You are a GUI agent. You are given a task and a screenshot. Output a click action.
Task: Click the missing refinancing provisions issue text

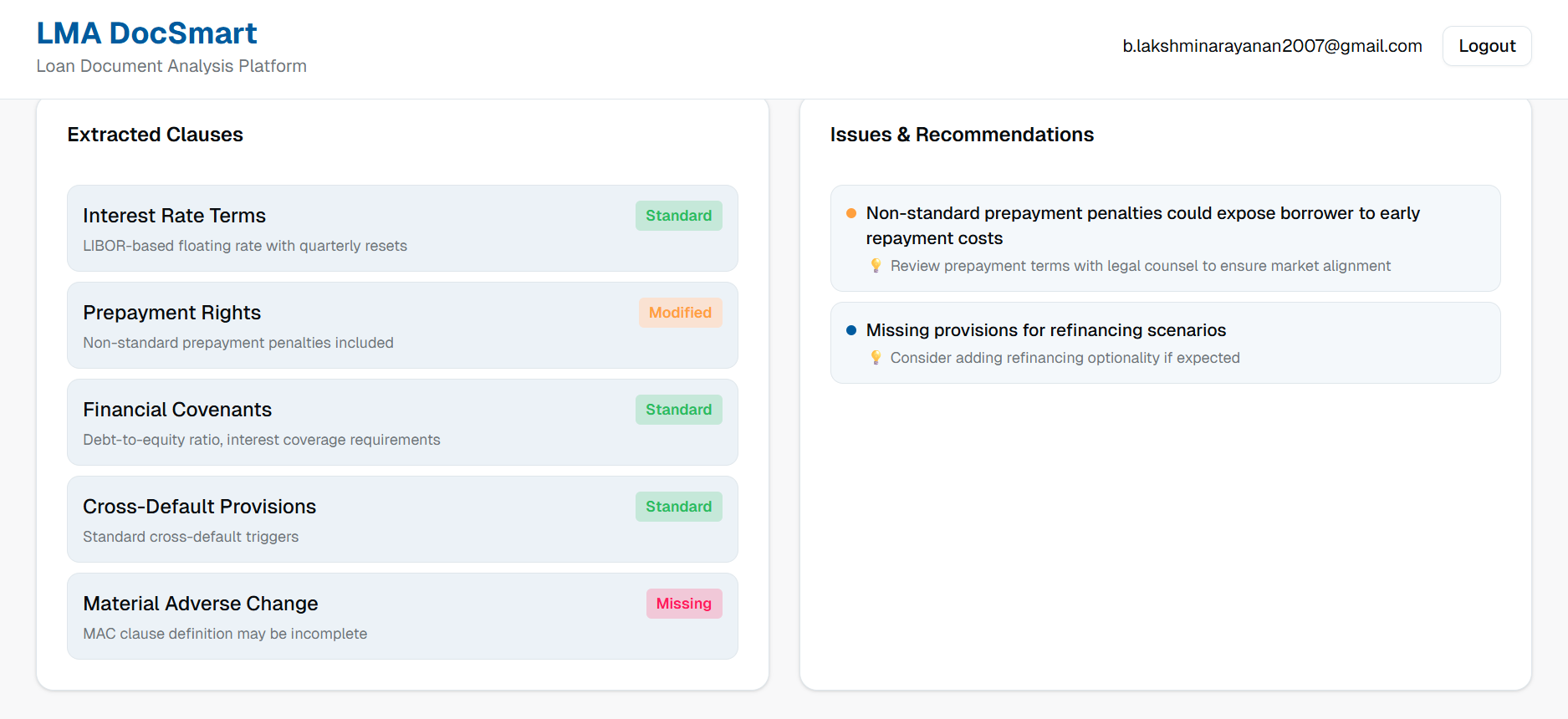(1045, 330)
